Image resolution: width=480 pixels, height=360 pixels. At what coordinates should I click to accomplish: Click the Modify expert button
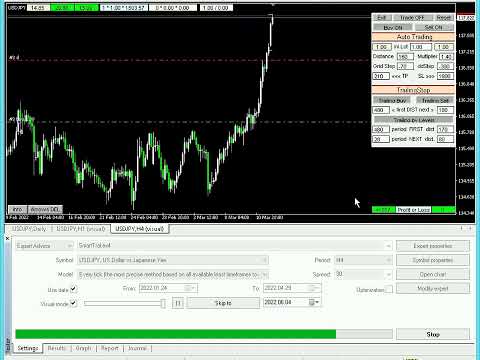click(x=433, y=288)
